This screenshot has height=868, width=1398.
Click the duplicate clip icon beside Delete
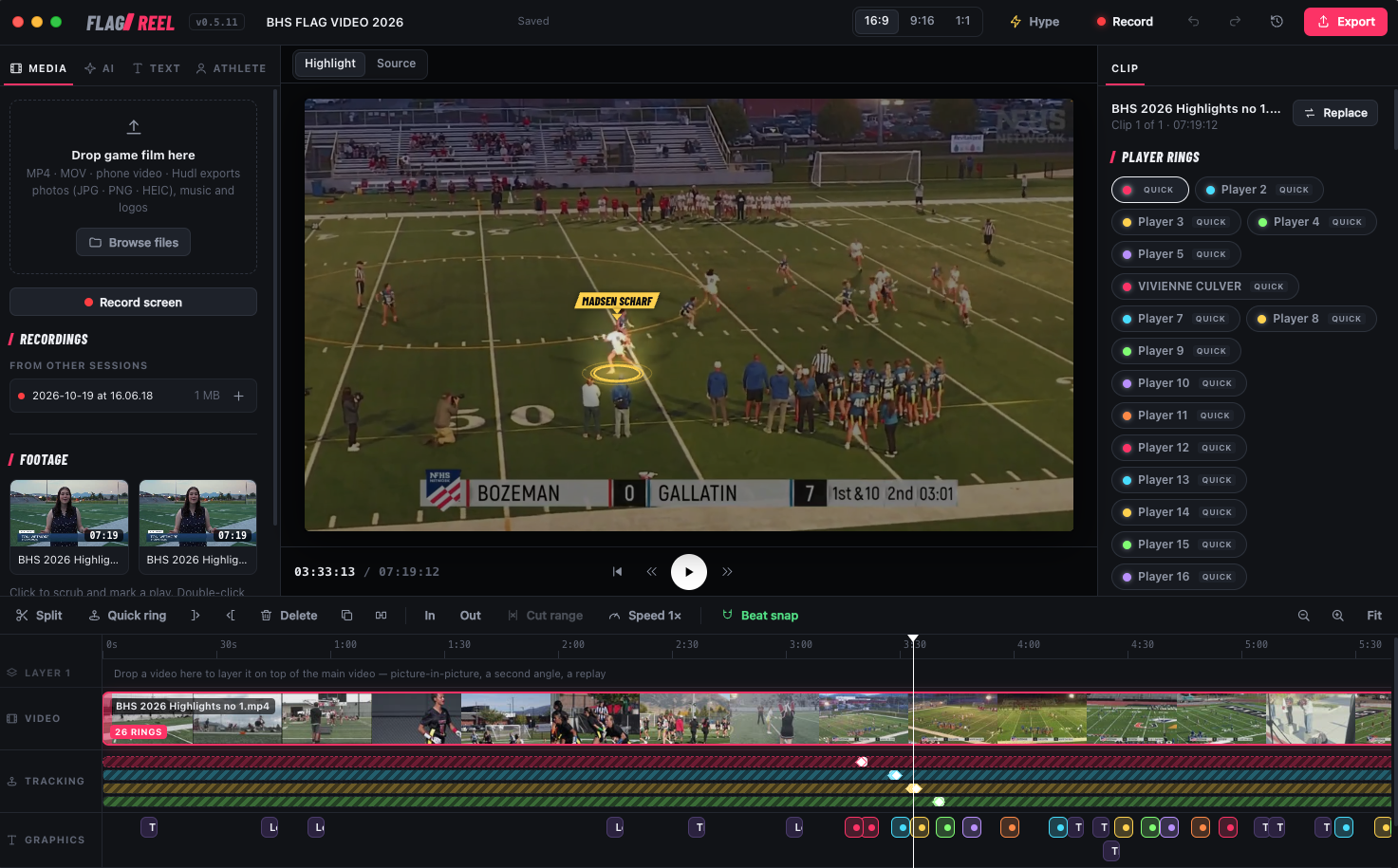tap(347, 616)
